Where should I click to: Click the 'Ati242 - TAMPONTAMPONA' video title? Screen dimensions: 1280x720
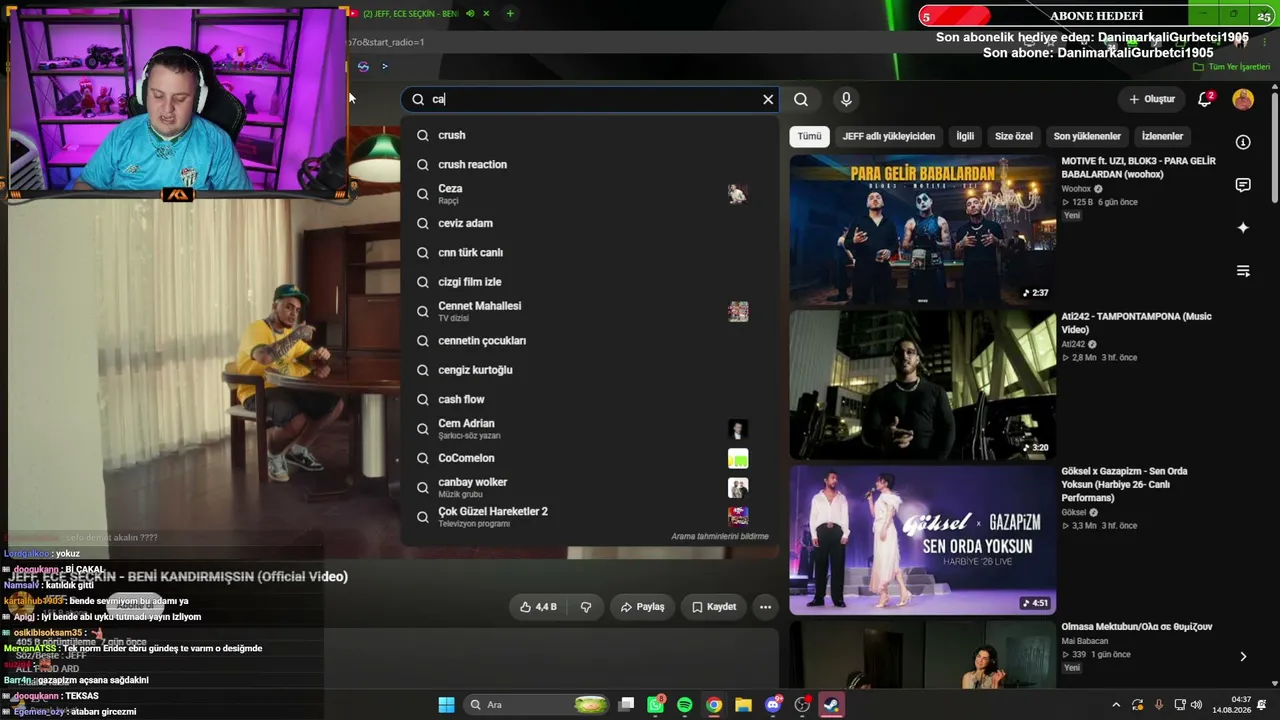tap(1136, 323)
